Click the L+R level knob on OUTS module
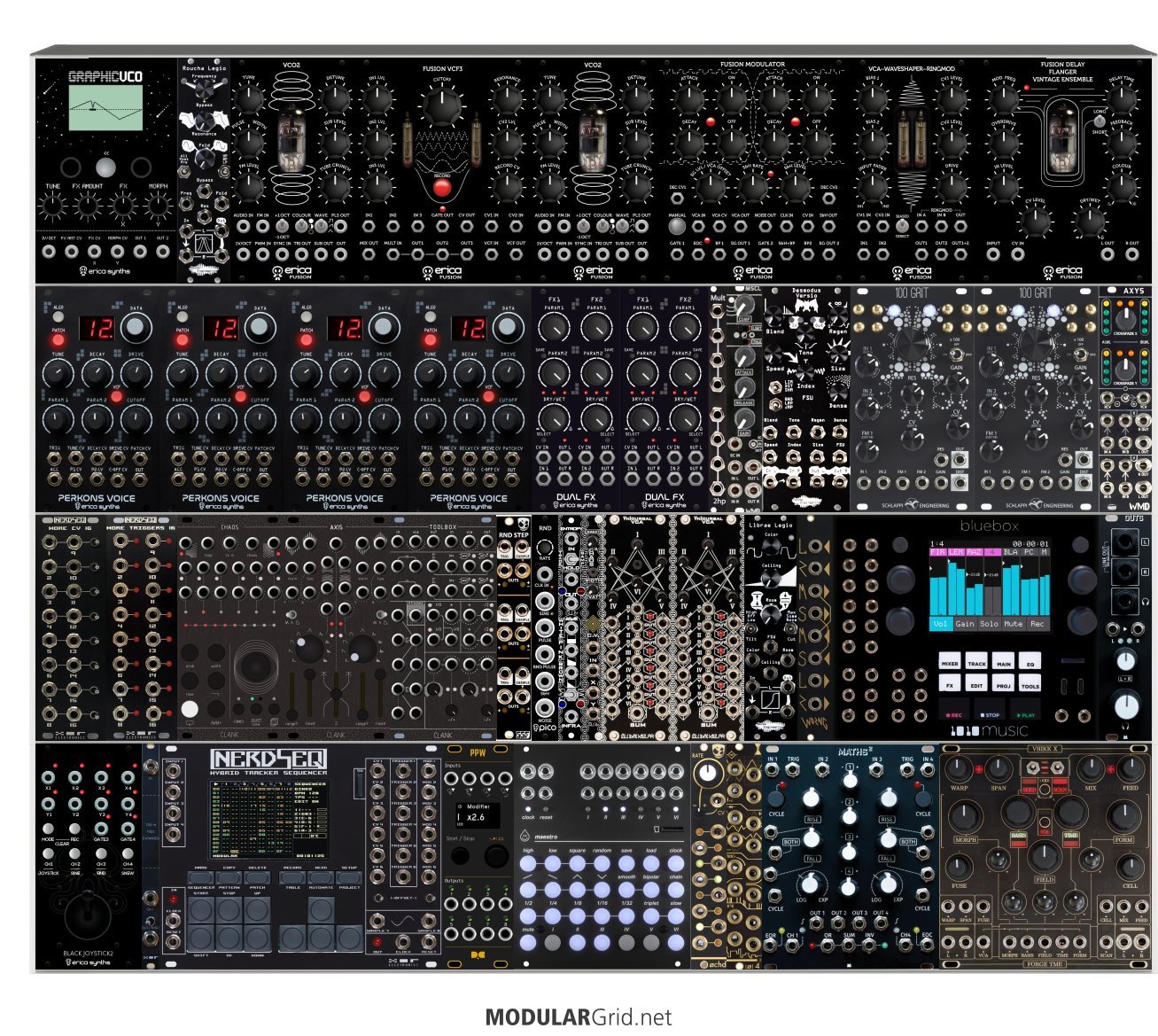The height and width of the screenshot is (1036, 1158). pos(1125,660)
